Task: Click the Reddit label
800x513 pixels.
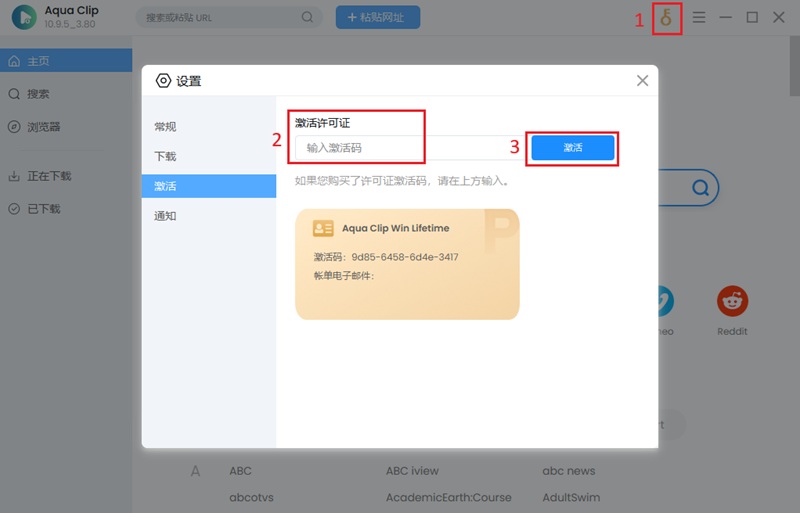Action: pyautogui.click(x=732, y=331)
